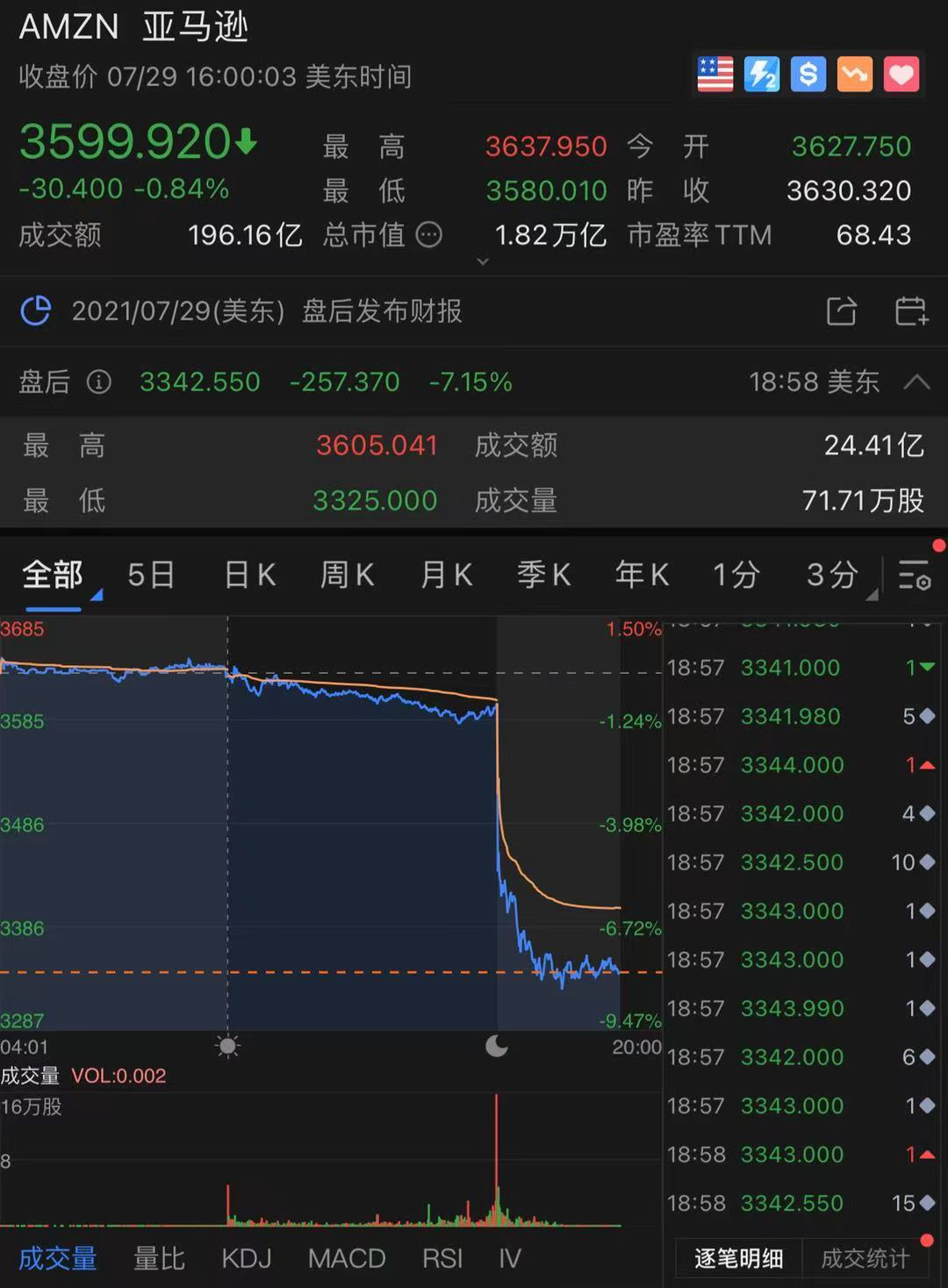Tap the 3685 top price axis label

tap(22, 628)
